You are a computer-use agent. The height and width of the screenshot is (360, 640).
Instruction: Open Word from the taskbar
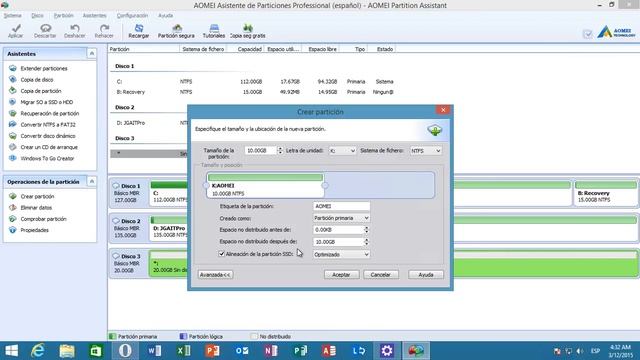[154, 351]
